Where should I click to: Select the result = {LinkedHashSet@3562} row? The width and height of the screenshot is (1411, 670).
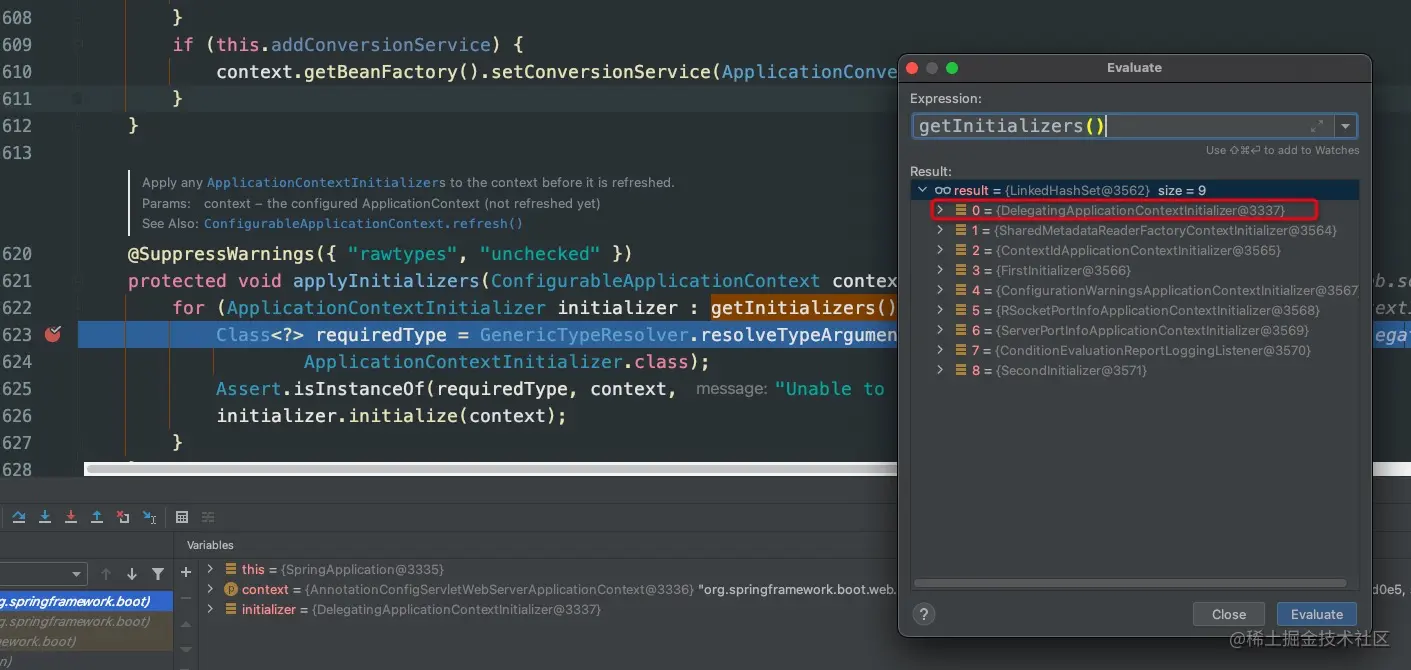pos(1134,190)
